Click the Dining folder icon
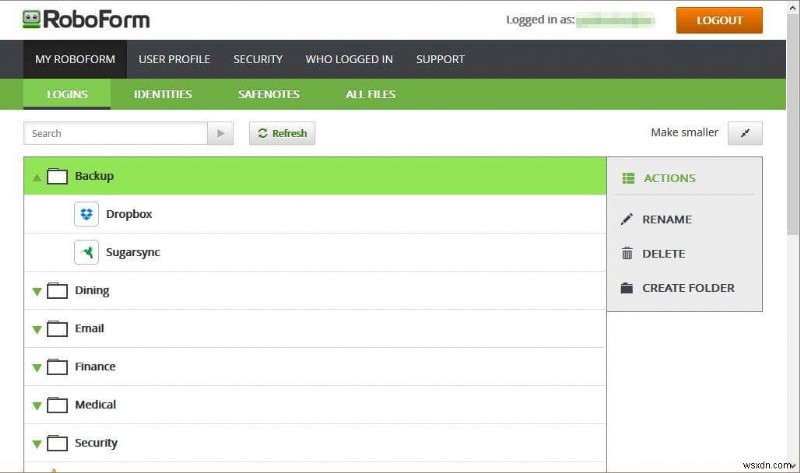 click(57, 290)
